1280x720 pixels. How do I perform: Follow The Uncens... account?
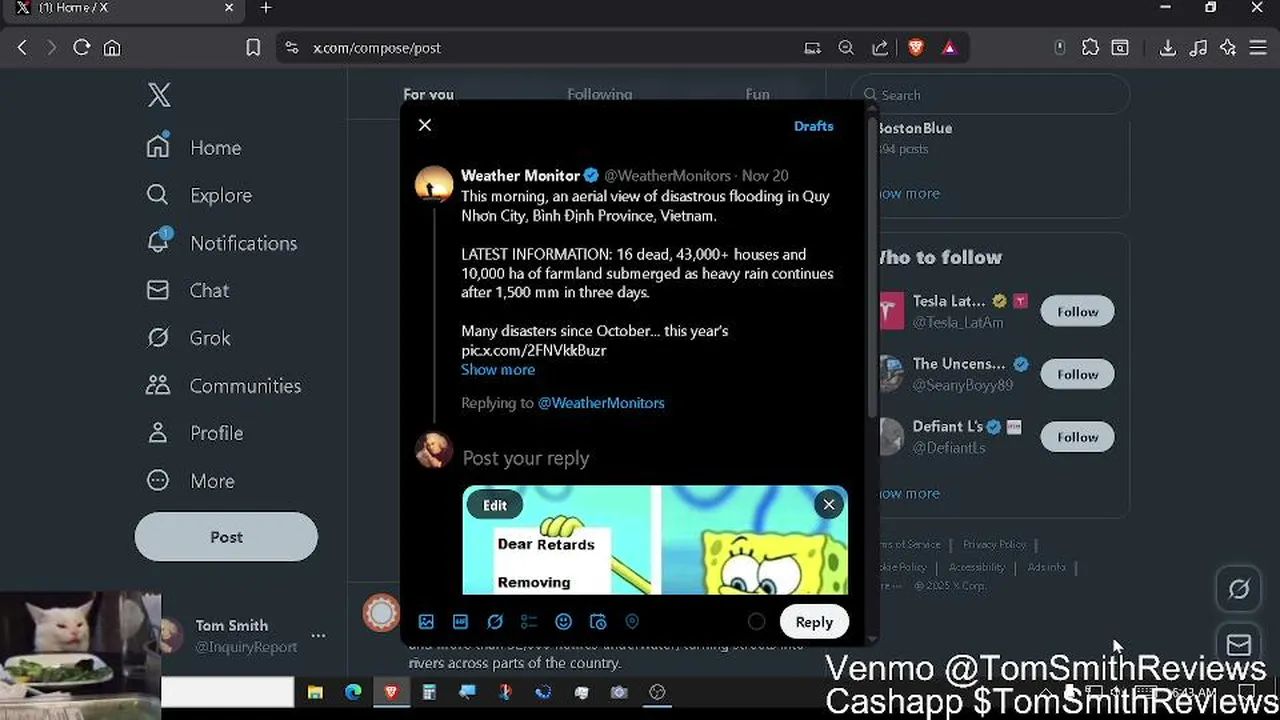point(1077,374)
